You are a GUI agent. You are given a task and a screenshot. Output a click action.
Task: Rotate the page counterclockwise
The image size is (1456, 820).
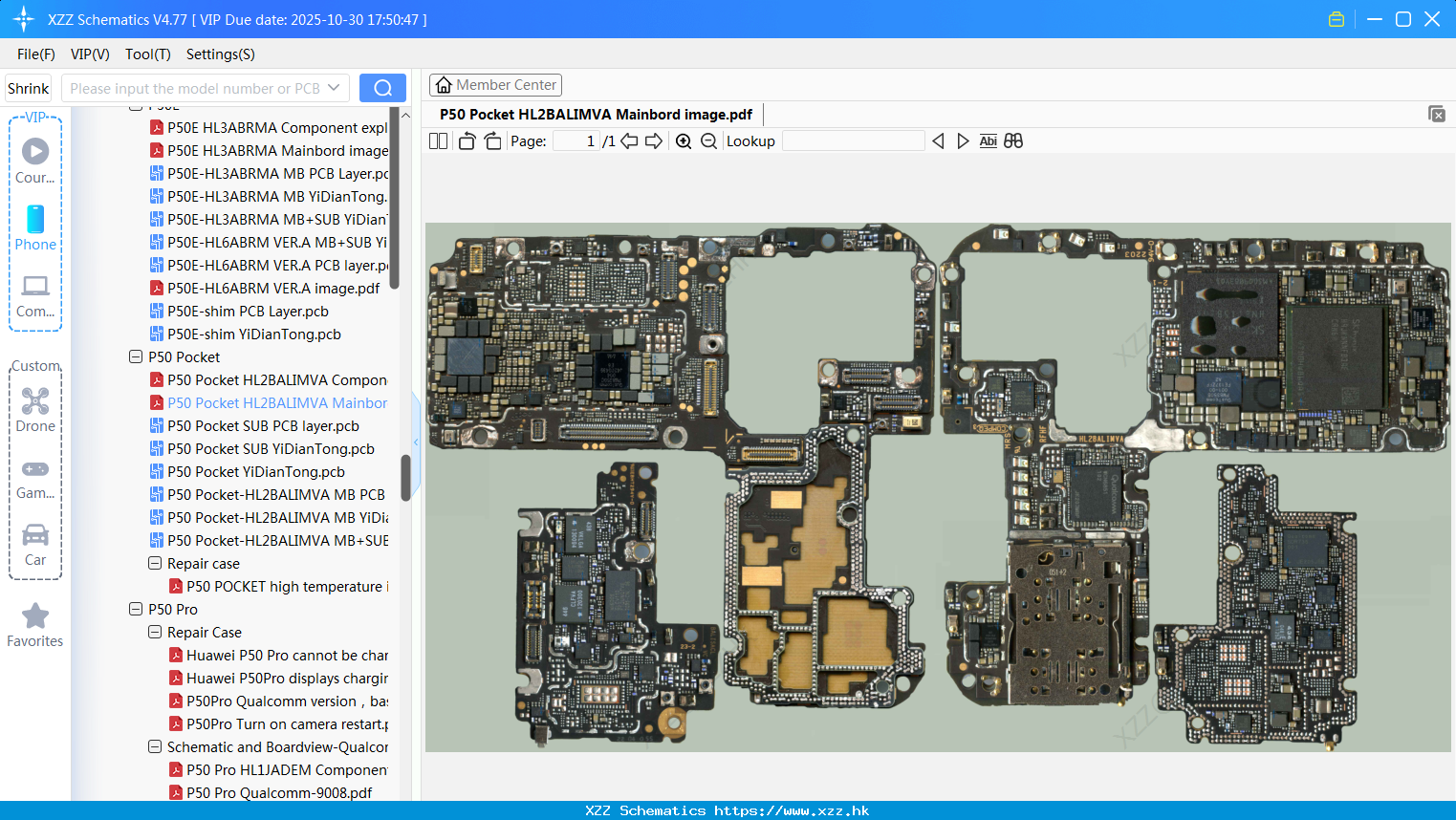[x=467, y=141]
